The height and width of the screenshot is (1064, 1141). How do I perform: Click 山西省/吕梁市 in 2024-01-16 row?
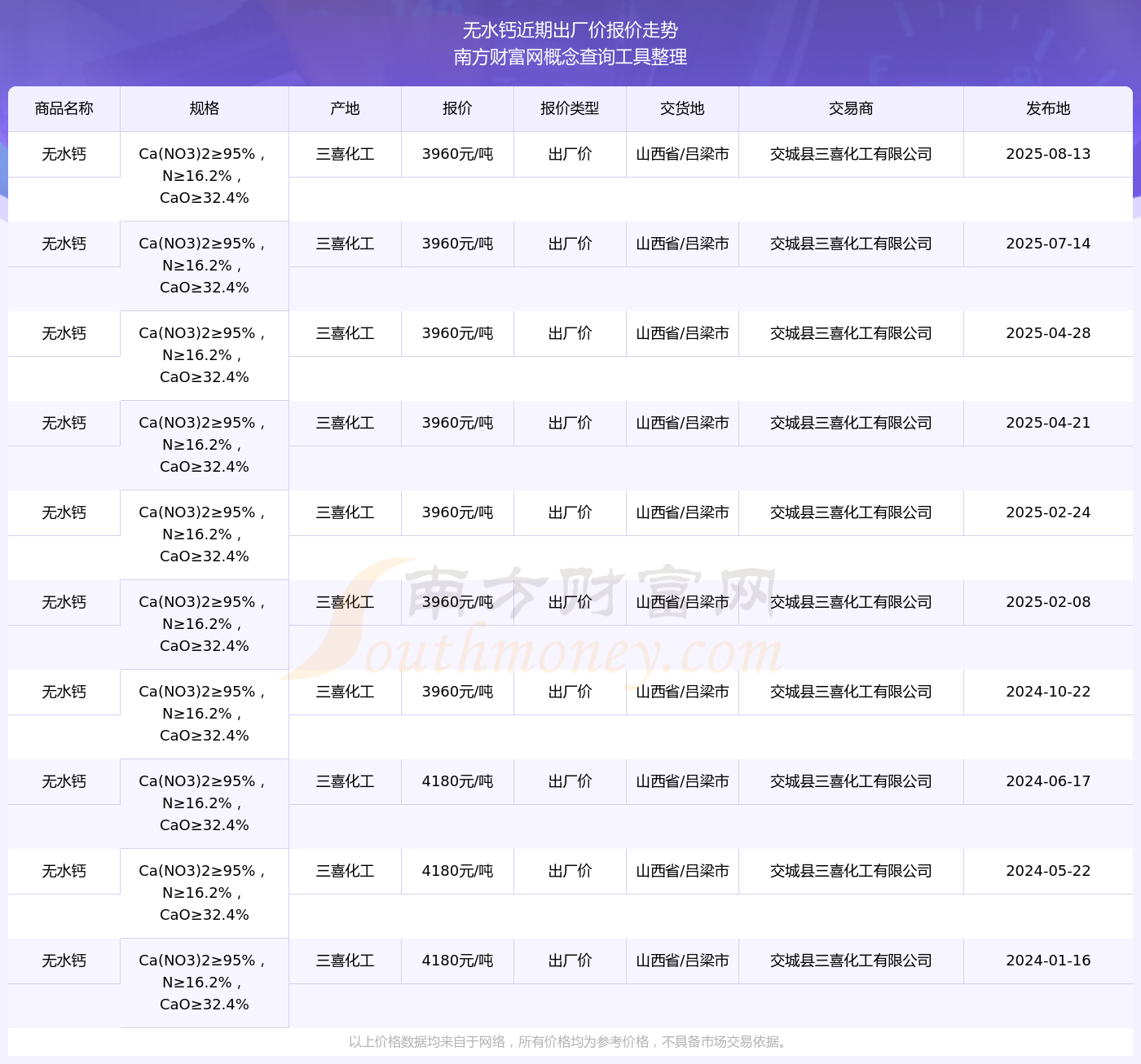[682, 961]
